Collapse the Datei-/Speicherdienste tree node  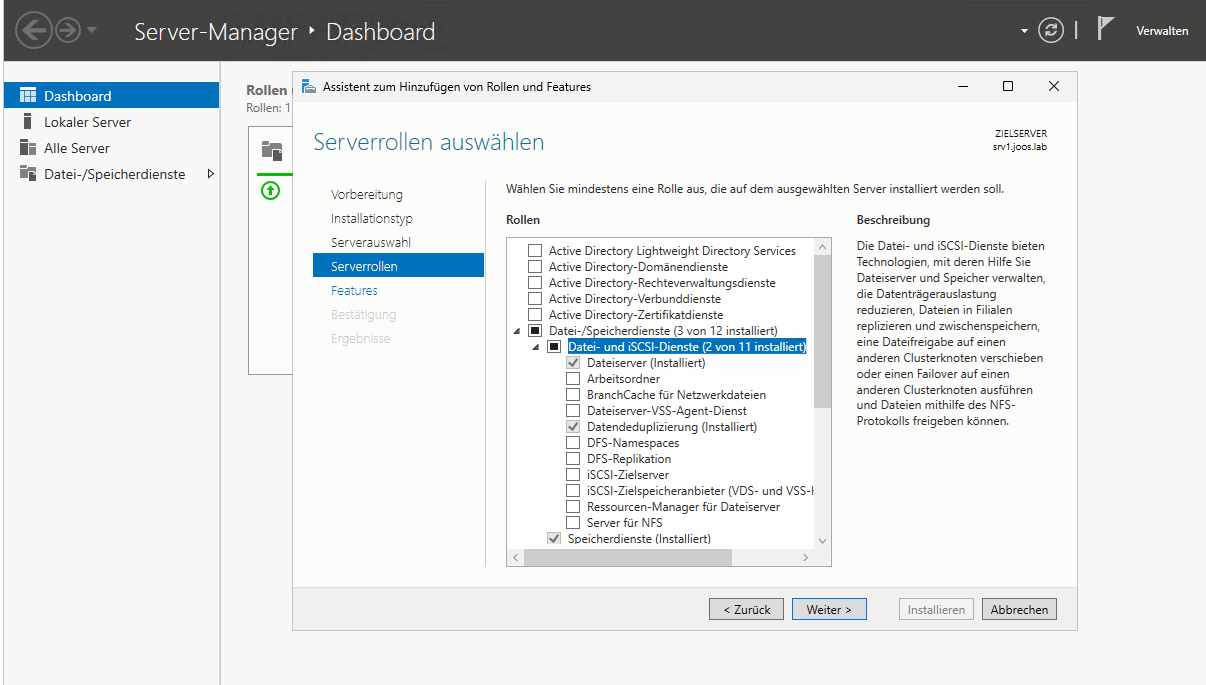pos(517,331)
